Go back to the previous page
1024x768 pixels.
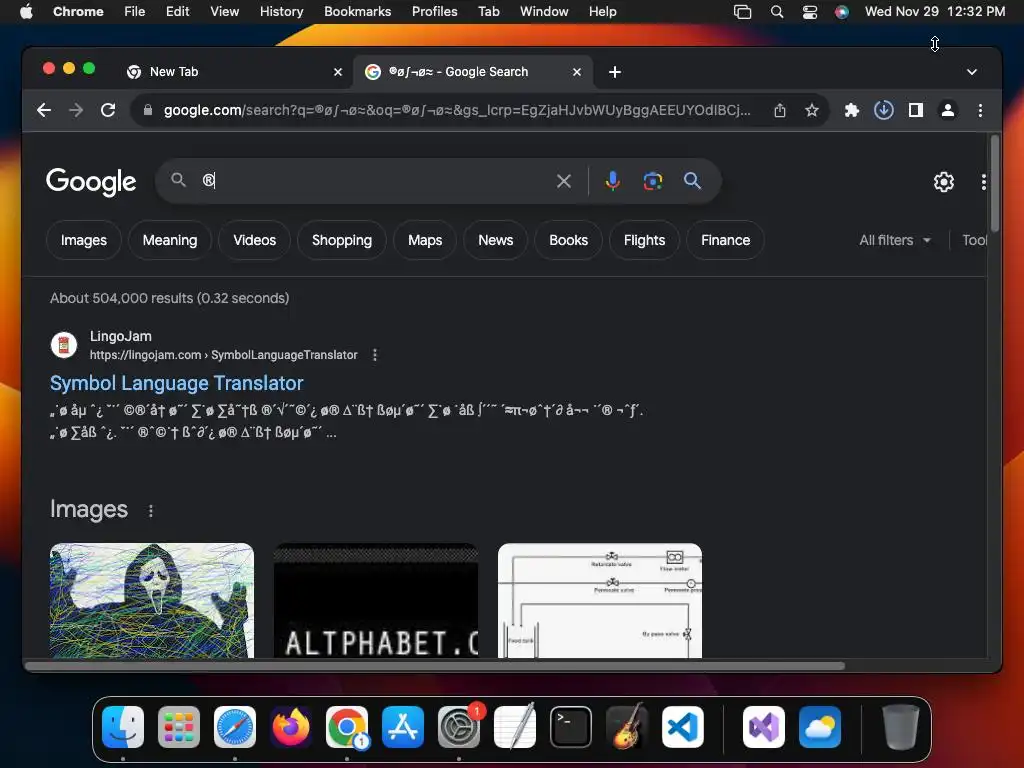point(44,110)
